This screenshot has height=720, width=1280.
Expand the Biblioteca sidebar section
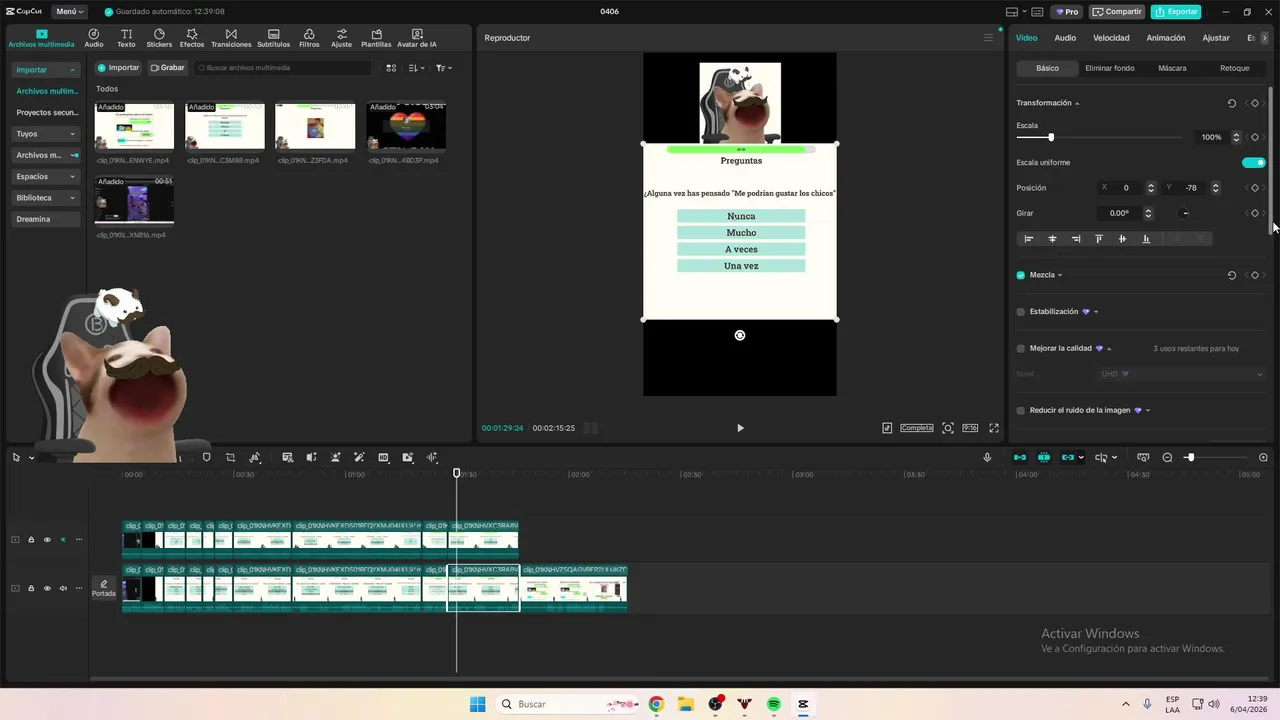pyautogui.click(x=46, y=198)
